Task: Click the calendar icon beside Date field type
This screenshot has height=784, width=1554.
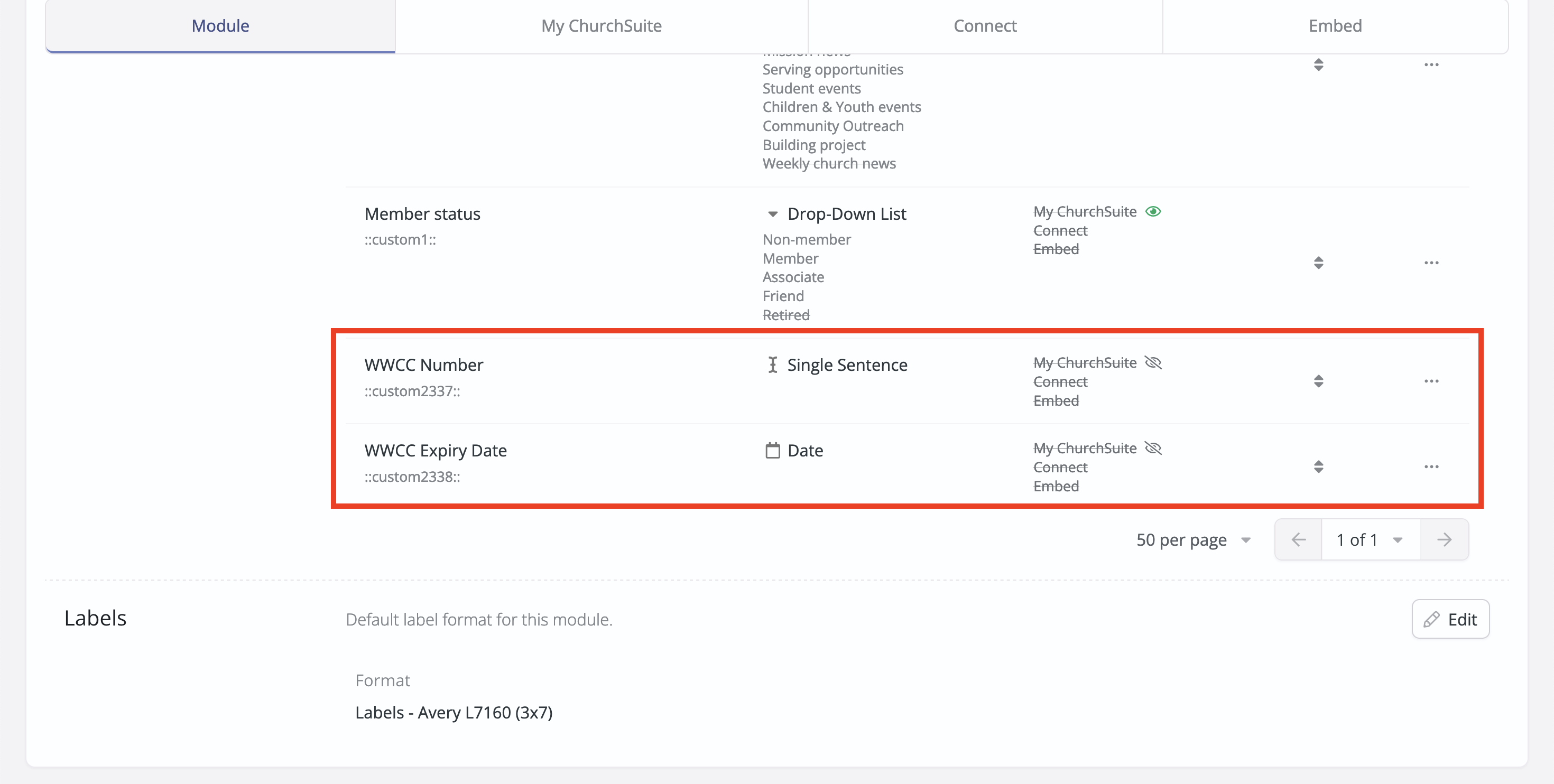Action: click(772, 450)
